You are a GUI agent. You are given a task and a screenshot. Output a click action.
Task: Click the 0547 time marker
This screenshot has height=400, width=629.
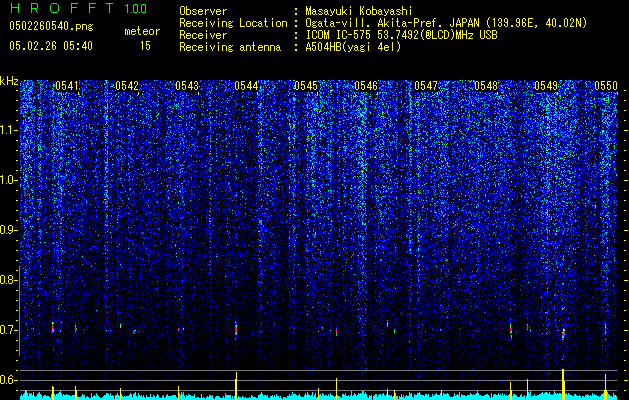426,86
